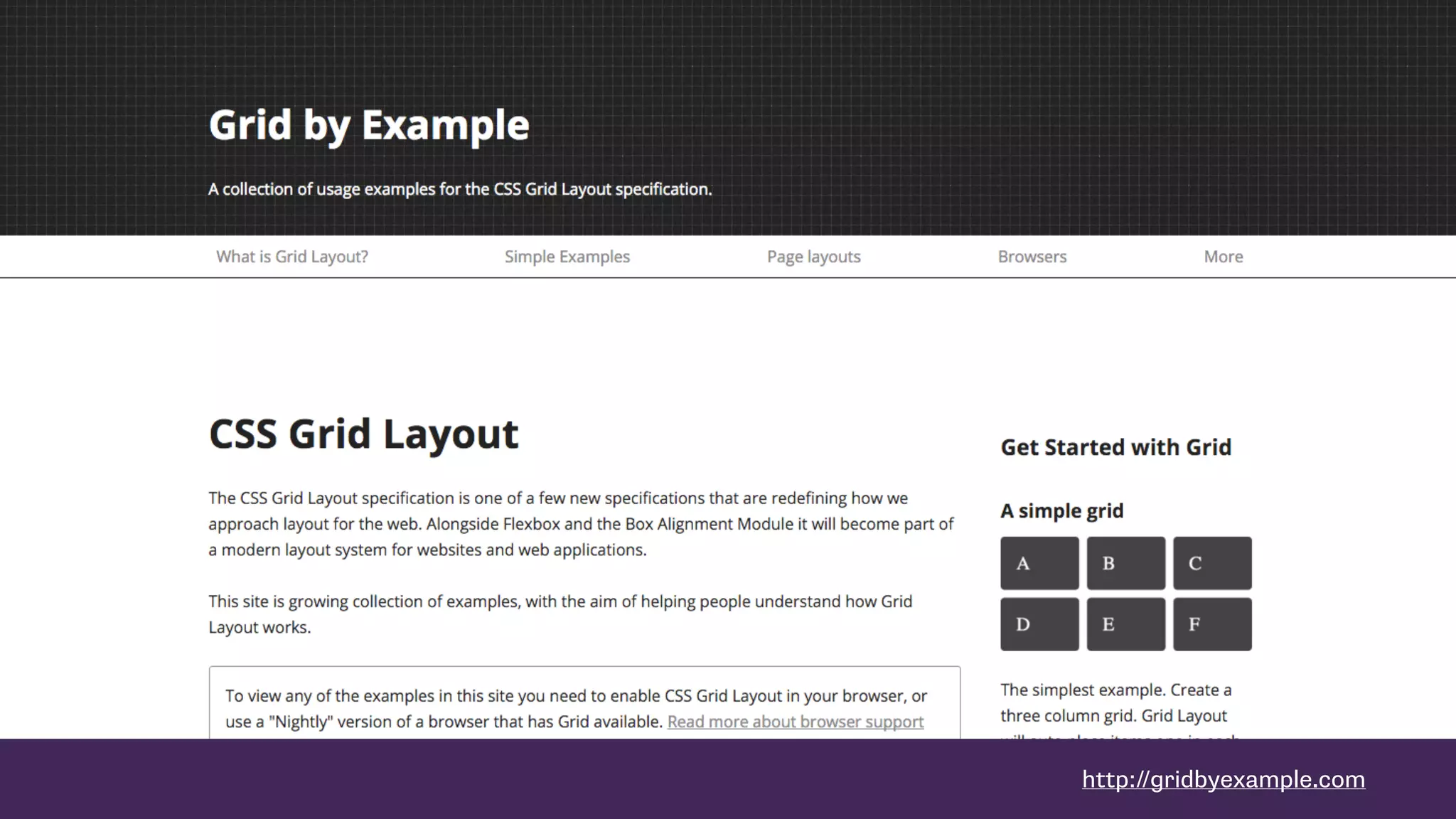Click the Grid by Example site title

pyautogui.click(x=368, y=125)
